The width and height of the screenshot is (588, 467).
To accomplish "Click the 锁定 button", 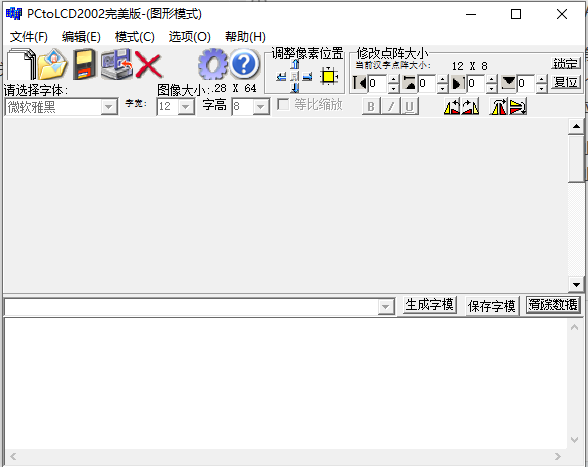I will click(x=566, y=63).
